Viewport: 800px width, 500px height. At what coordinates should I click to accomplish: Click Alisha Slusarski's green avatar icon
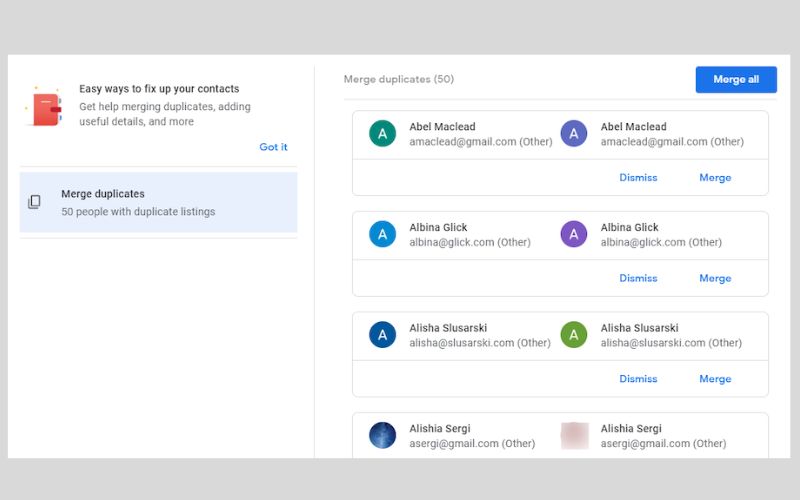pos(573,335)
